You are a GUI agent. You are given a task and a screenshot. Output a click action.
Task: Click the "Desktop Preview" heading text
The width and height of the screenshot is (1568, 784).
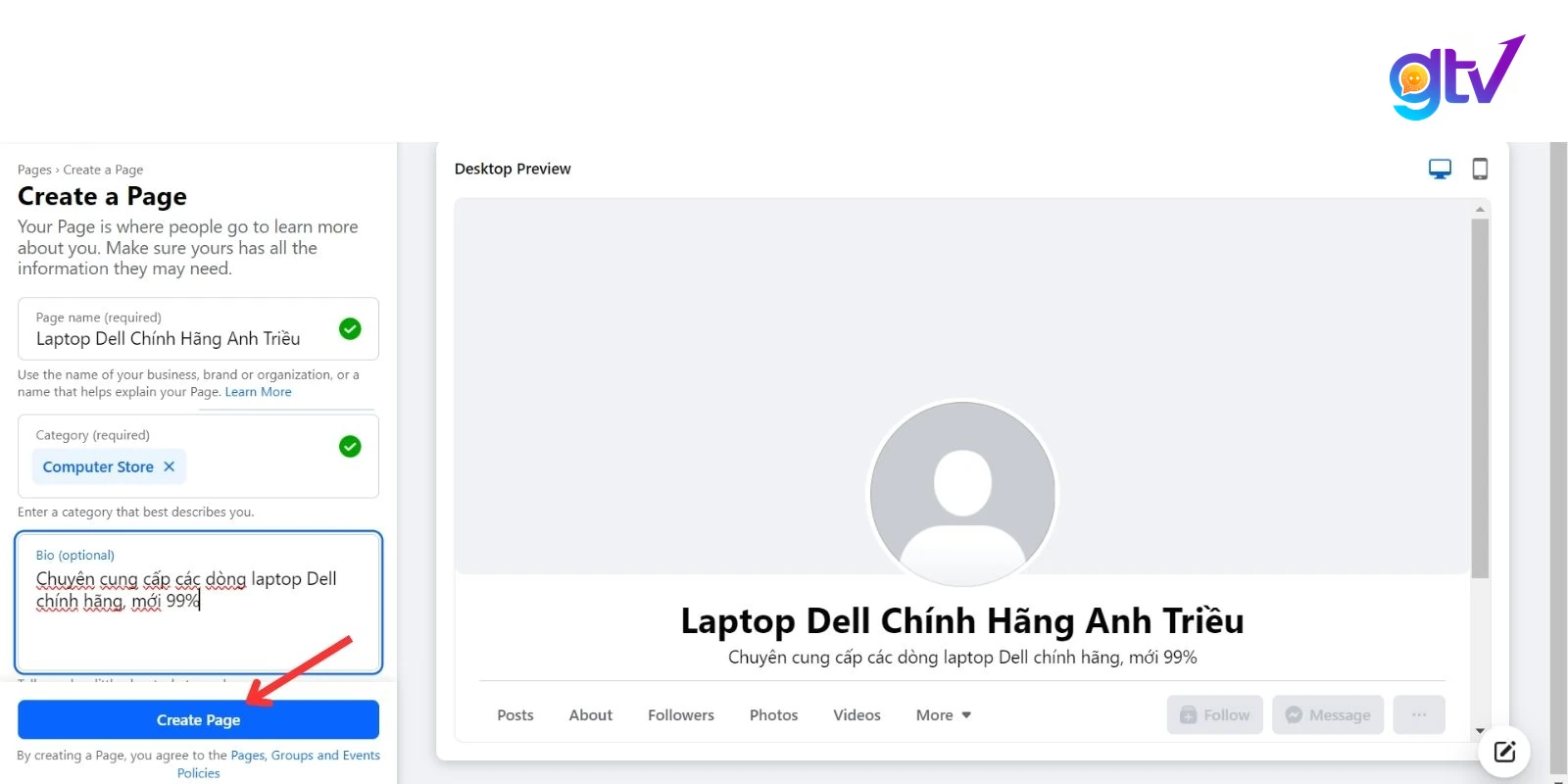[513, 169]
